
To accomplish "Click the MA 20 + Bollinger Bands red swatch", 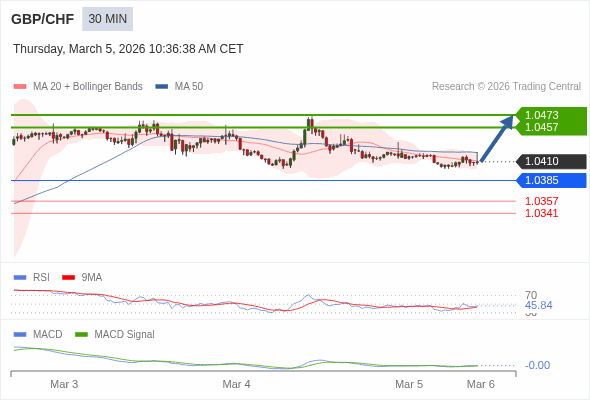I will pyautogui.click(x=20, y=87).
